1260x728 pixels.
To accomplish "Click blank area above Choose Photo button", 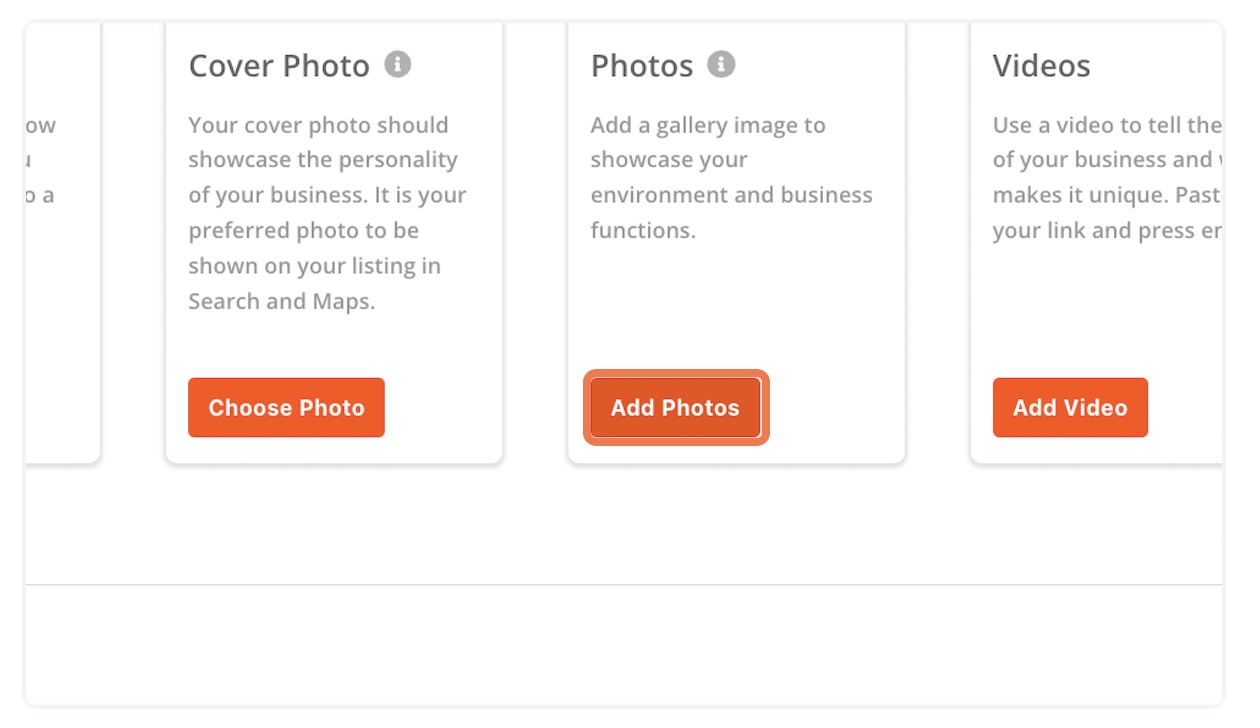I will [334, 347].
